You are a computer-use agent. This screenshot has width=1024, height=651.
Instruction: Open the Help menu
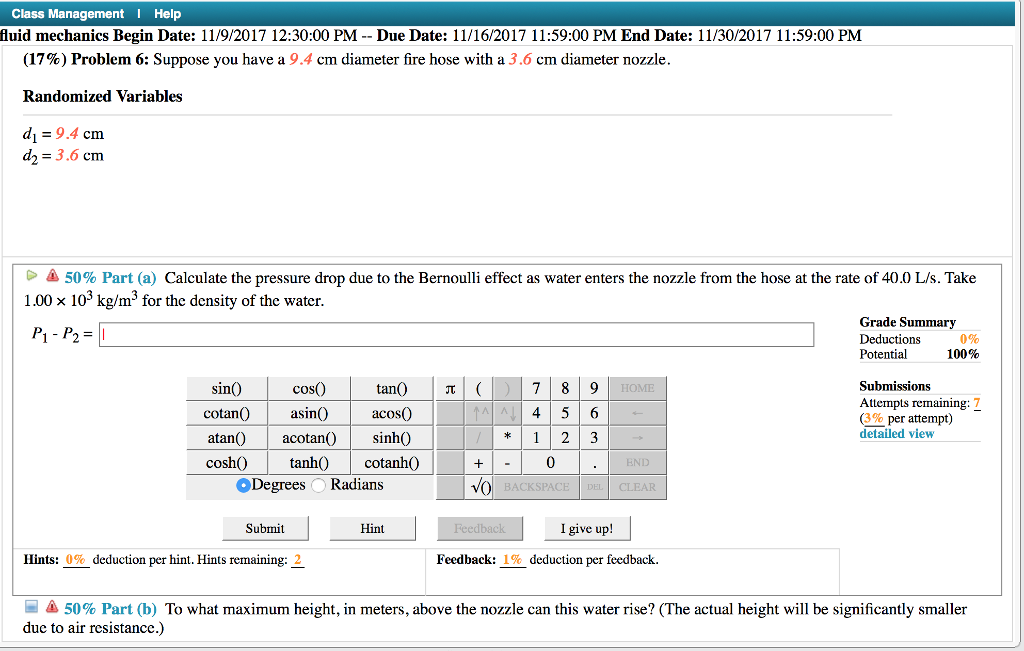[x=167, y=13]
